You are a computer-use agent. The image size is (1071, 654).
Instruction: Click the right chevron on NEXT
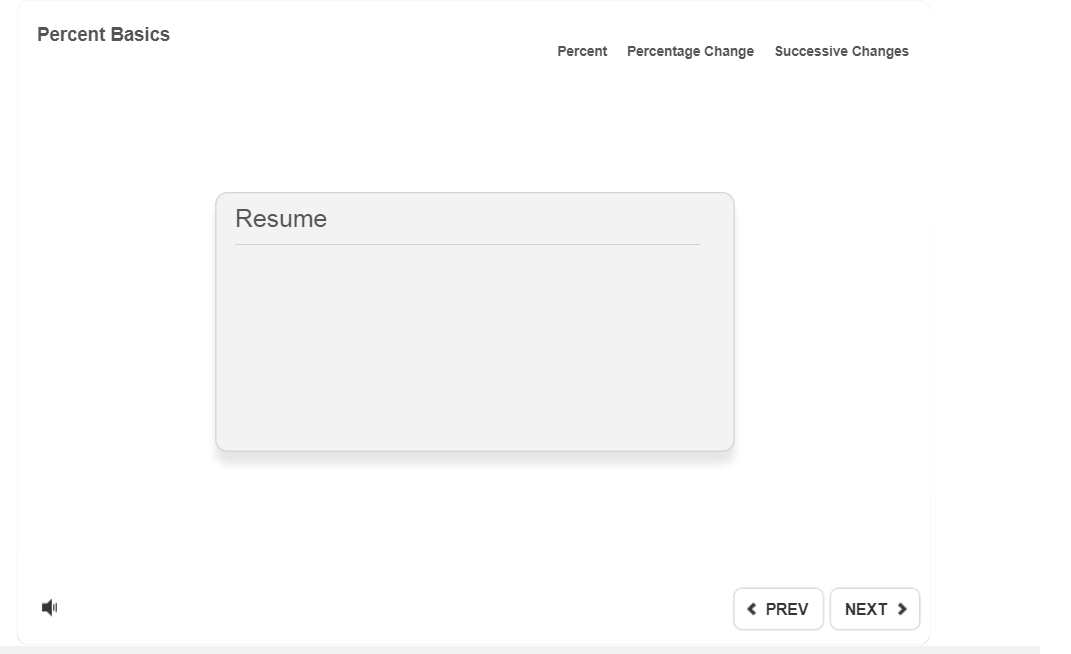(902, 610)
